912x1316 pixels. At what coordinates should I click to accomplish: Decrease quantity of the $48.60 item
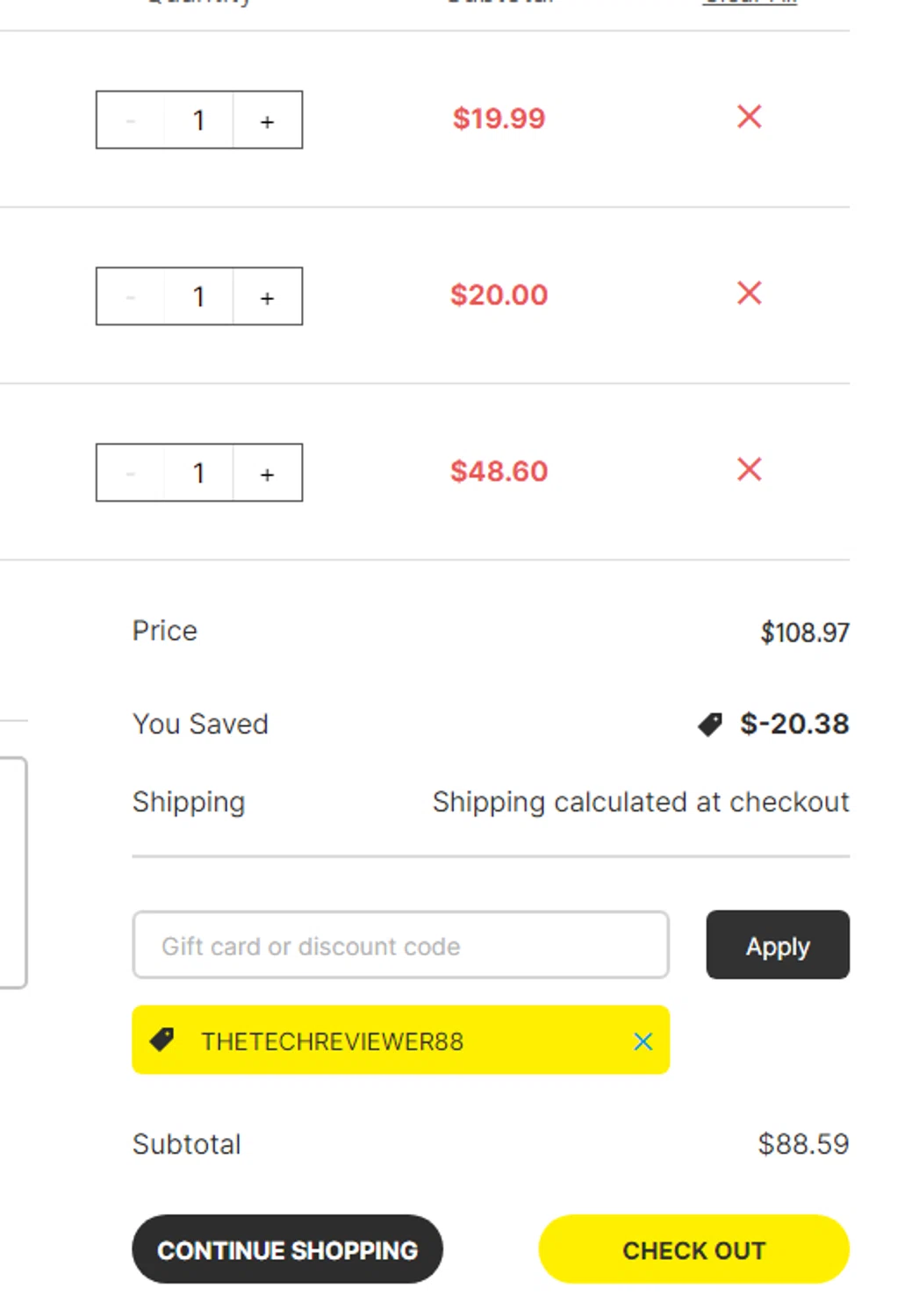pos(131,474)
